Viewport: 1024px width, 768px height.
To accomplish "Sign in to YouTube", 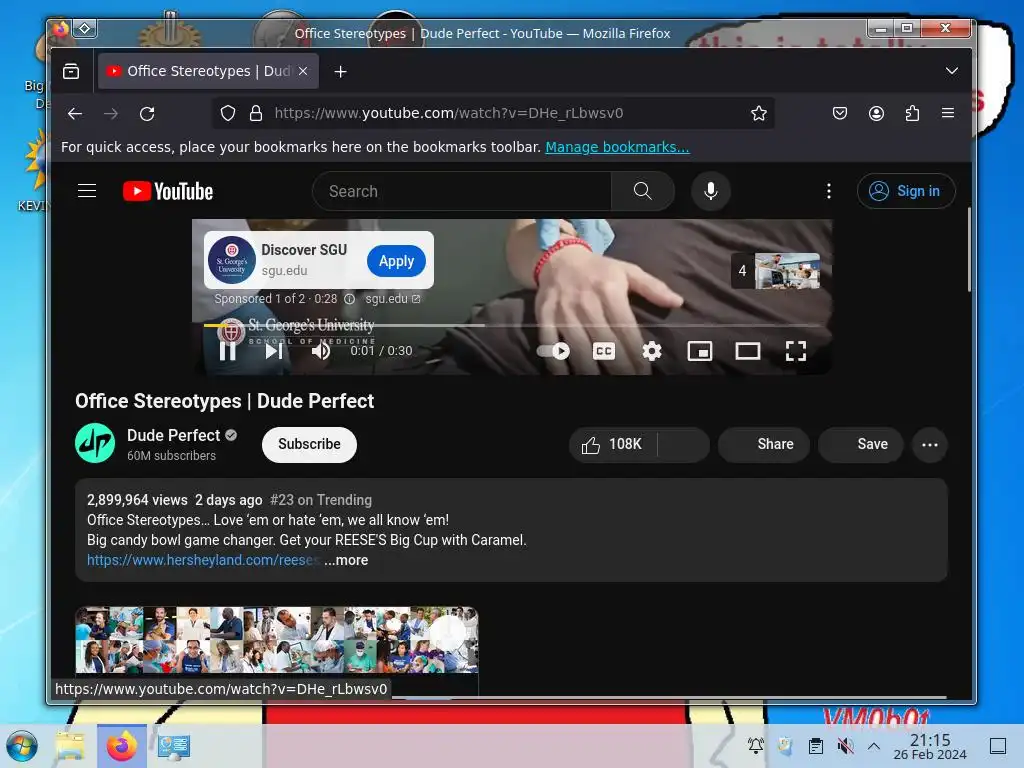I will tap(906, 191).
